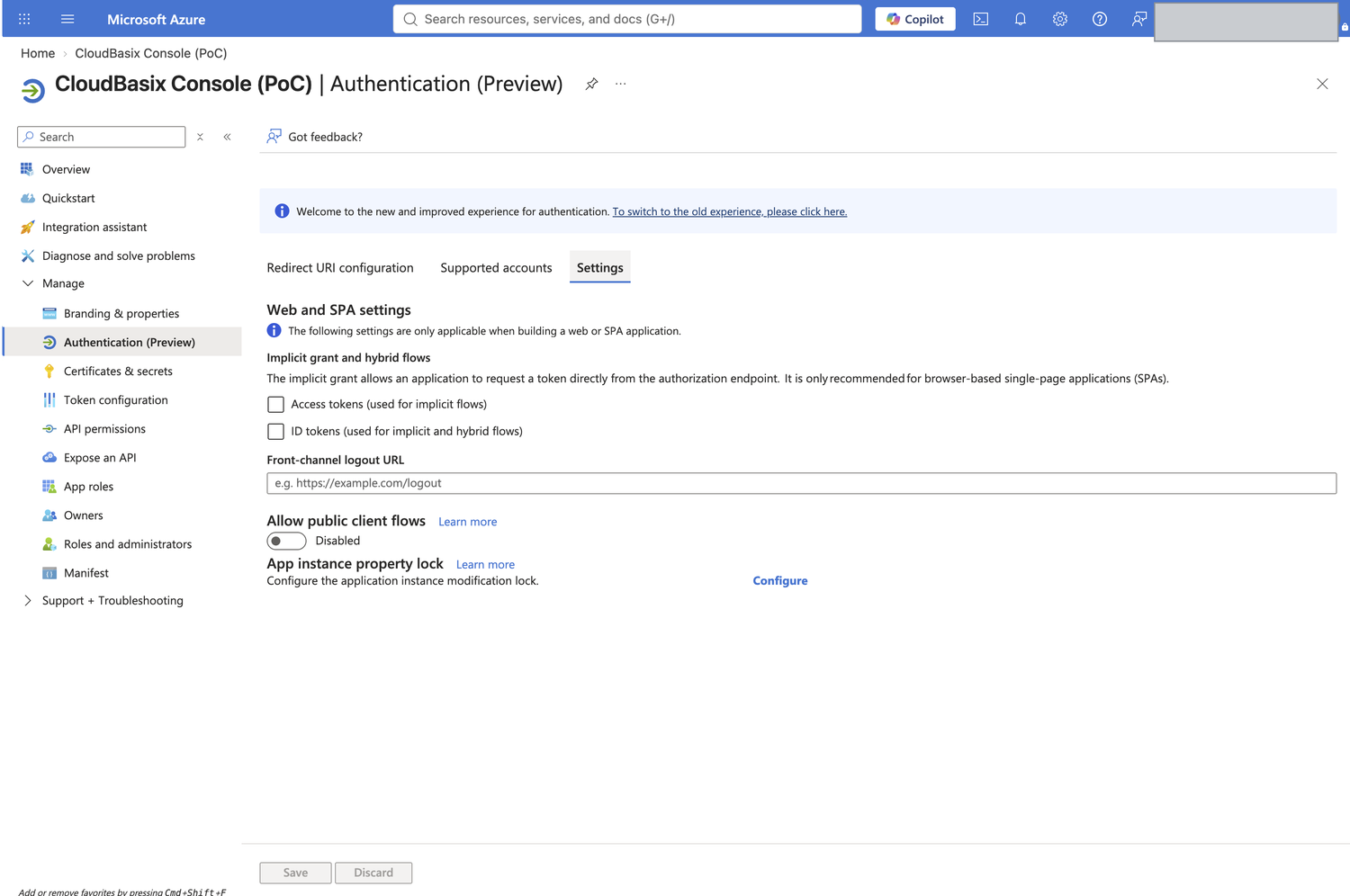Image resolution: width=1350 pixels, height=896 pixels.
Task: Switch to Redirect URI configuration tab
Action: [x=340, y=267]
